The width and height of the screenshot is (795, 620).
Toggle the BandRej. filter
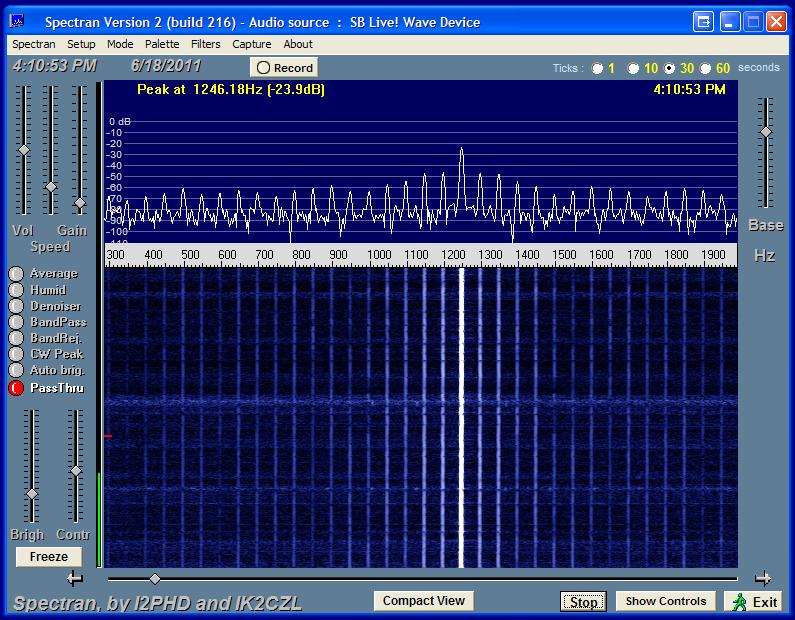16,338
